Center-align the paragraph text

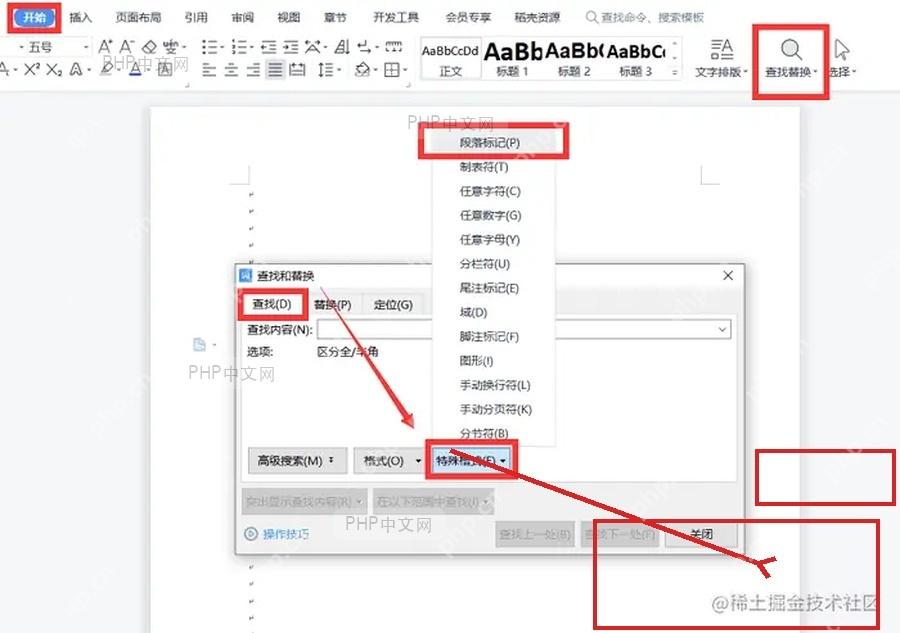point(231,71)
